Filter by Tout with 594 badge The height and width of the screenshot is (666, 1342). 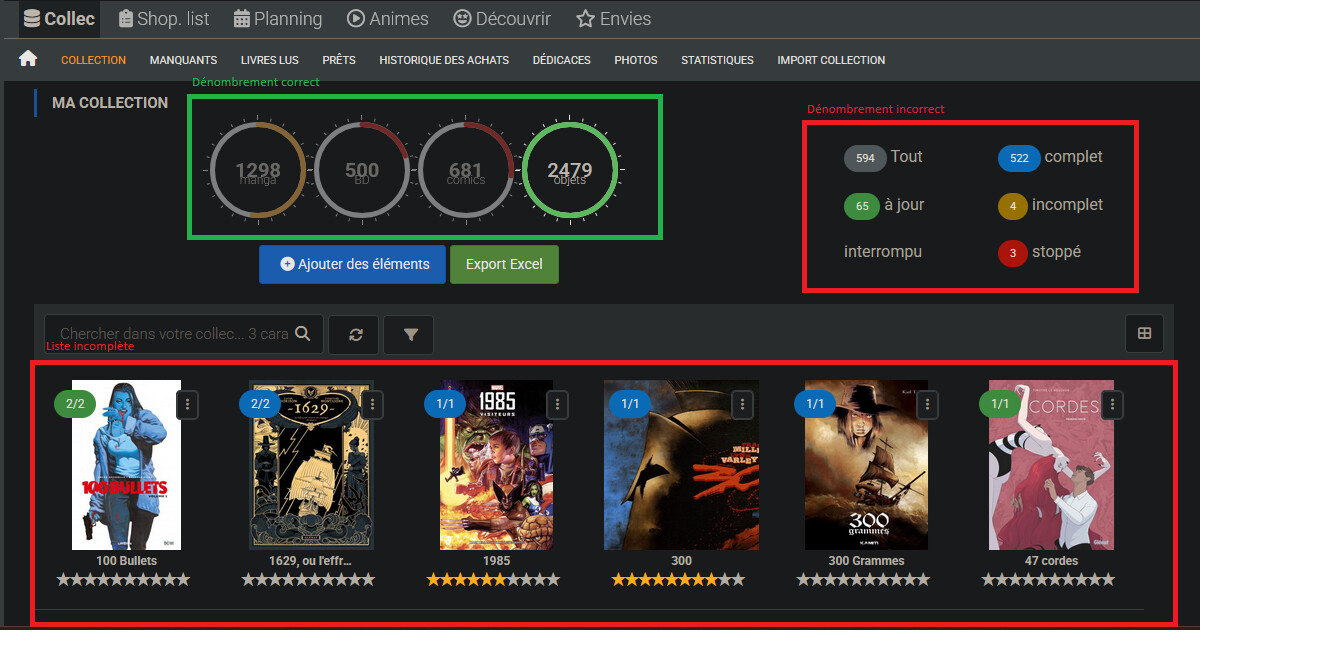coord(884,157)
